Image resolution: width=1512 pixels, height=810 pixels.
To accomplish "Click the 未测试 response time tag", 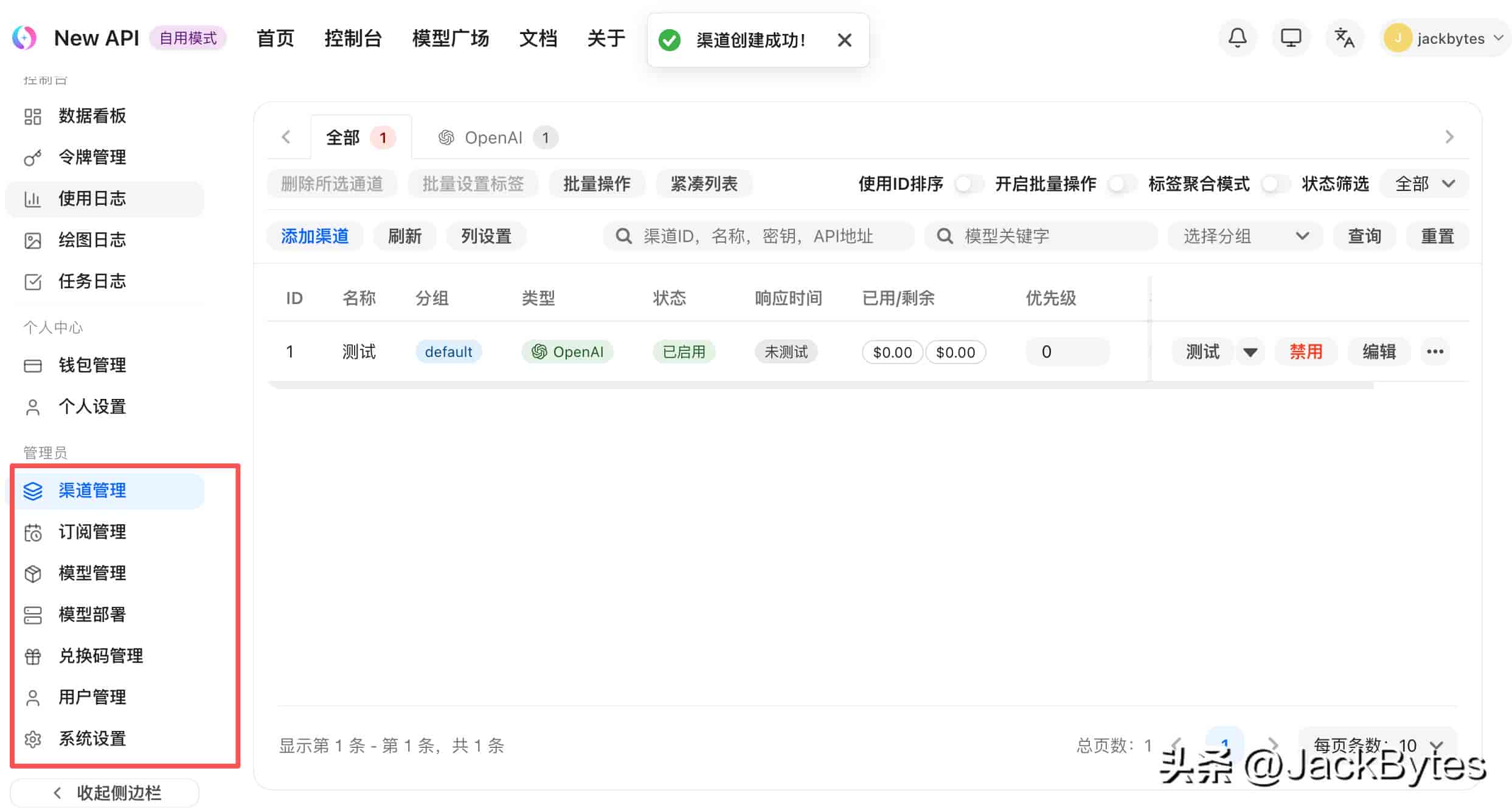I will click(786, 351).
